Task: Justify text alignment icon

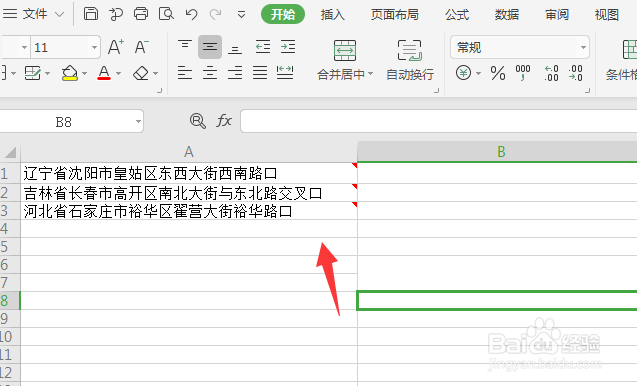Action: [x=260, y=73]
